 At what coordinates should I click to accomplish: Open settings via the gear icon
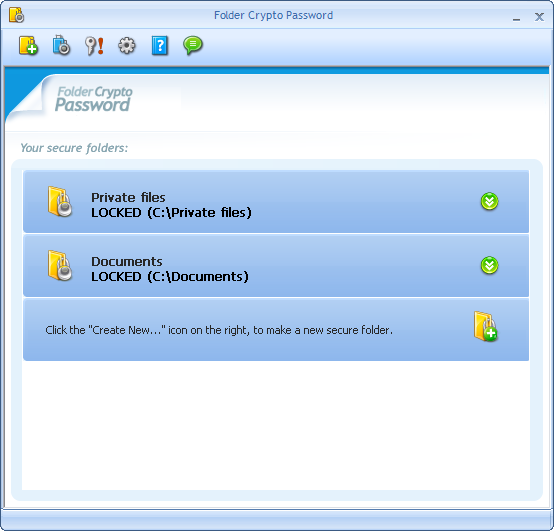[x=126, y=46]
